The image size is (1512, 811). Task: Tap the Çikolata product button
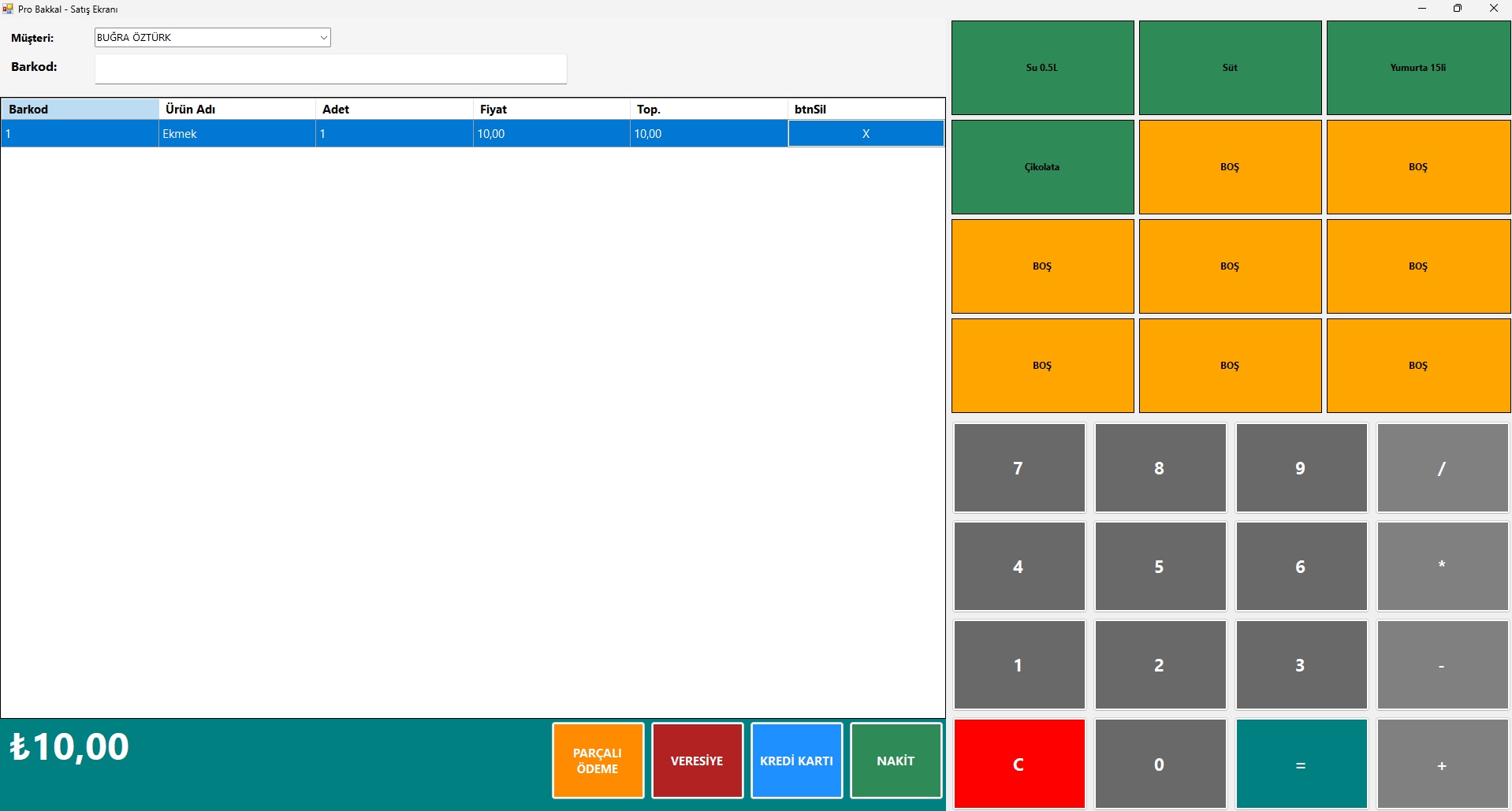pos(1042,167)
